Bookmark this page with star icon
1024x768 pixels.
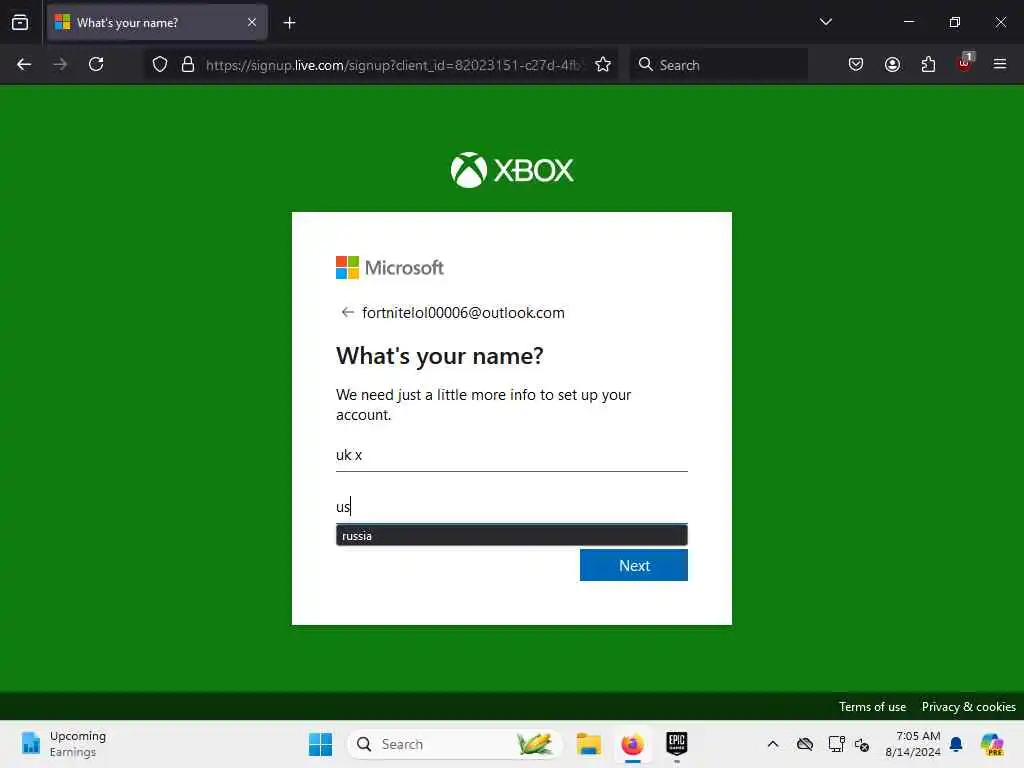[x=603, y=64]
